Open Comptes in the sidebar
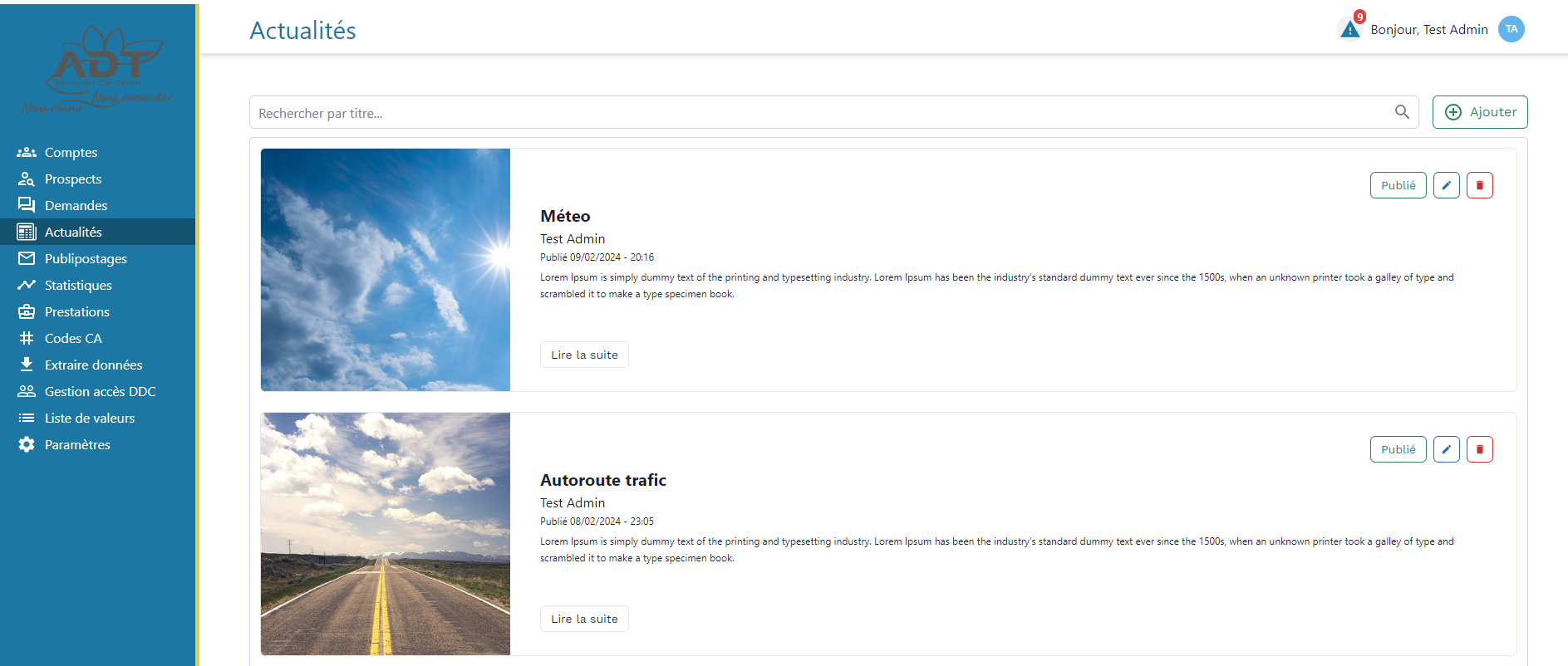The height and width of the screenshot is (666, 1568). 97,152
